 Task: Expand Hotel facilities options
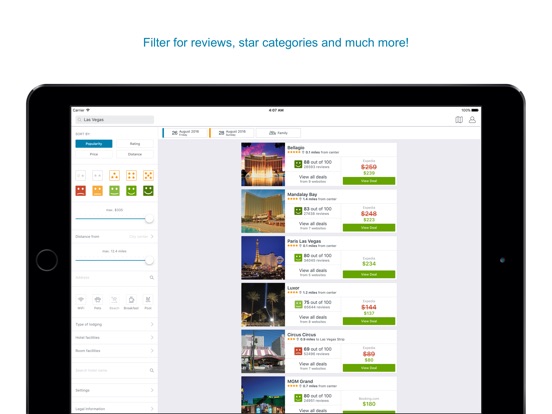click(x=114, y=338)
